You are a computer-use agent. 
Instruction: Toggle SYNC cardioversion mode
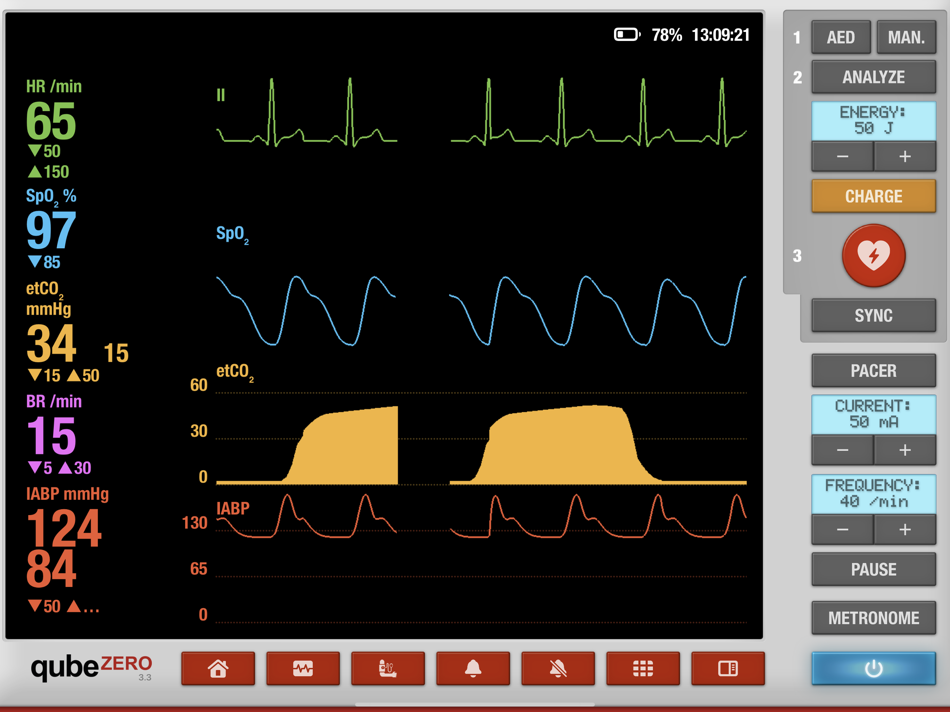pyautogui.click(x=874, y=315)
